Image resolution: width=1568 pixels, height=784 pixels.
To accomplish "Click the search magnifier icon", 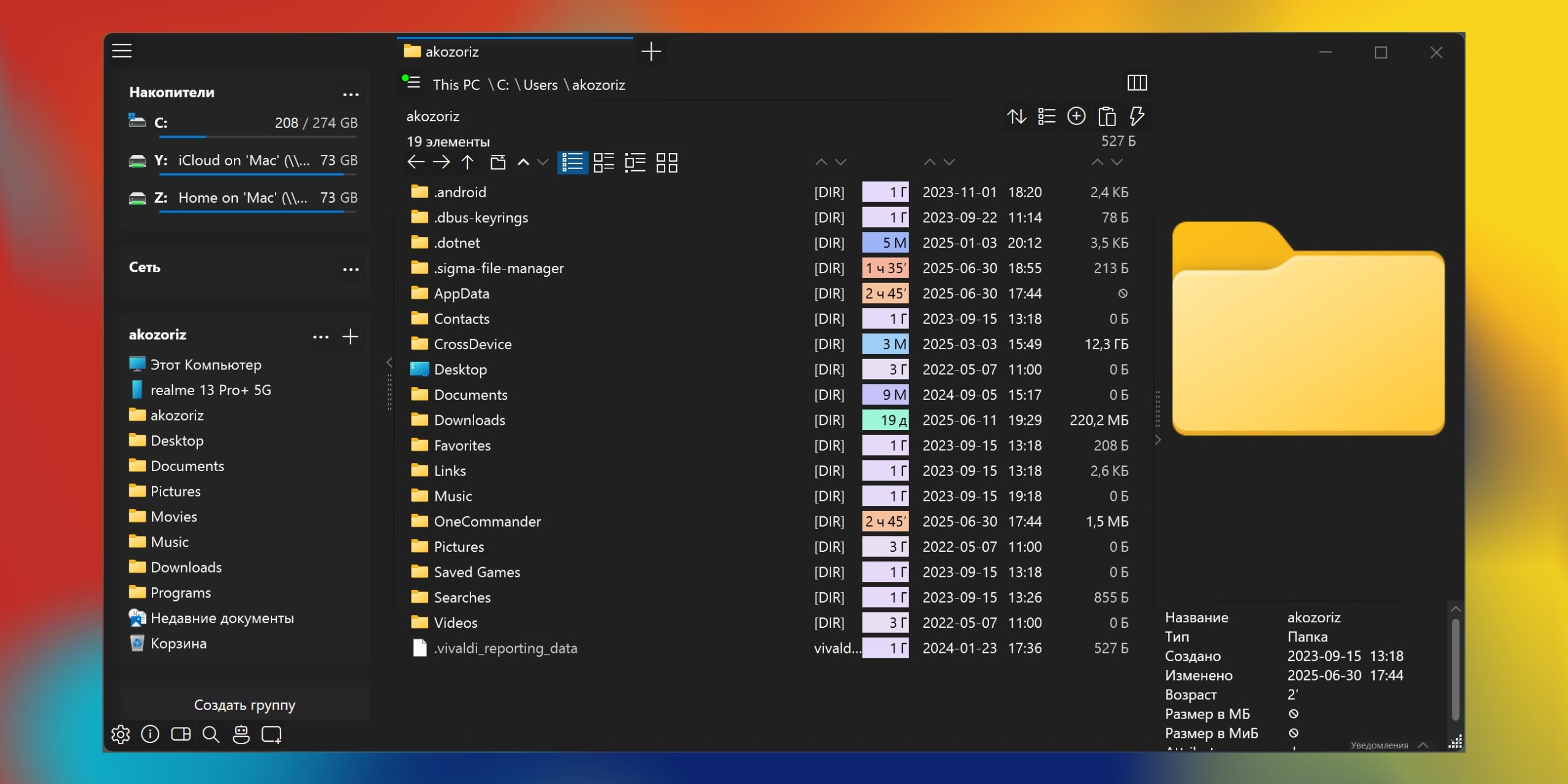I will coord(211,734).
